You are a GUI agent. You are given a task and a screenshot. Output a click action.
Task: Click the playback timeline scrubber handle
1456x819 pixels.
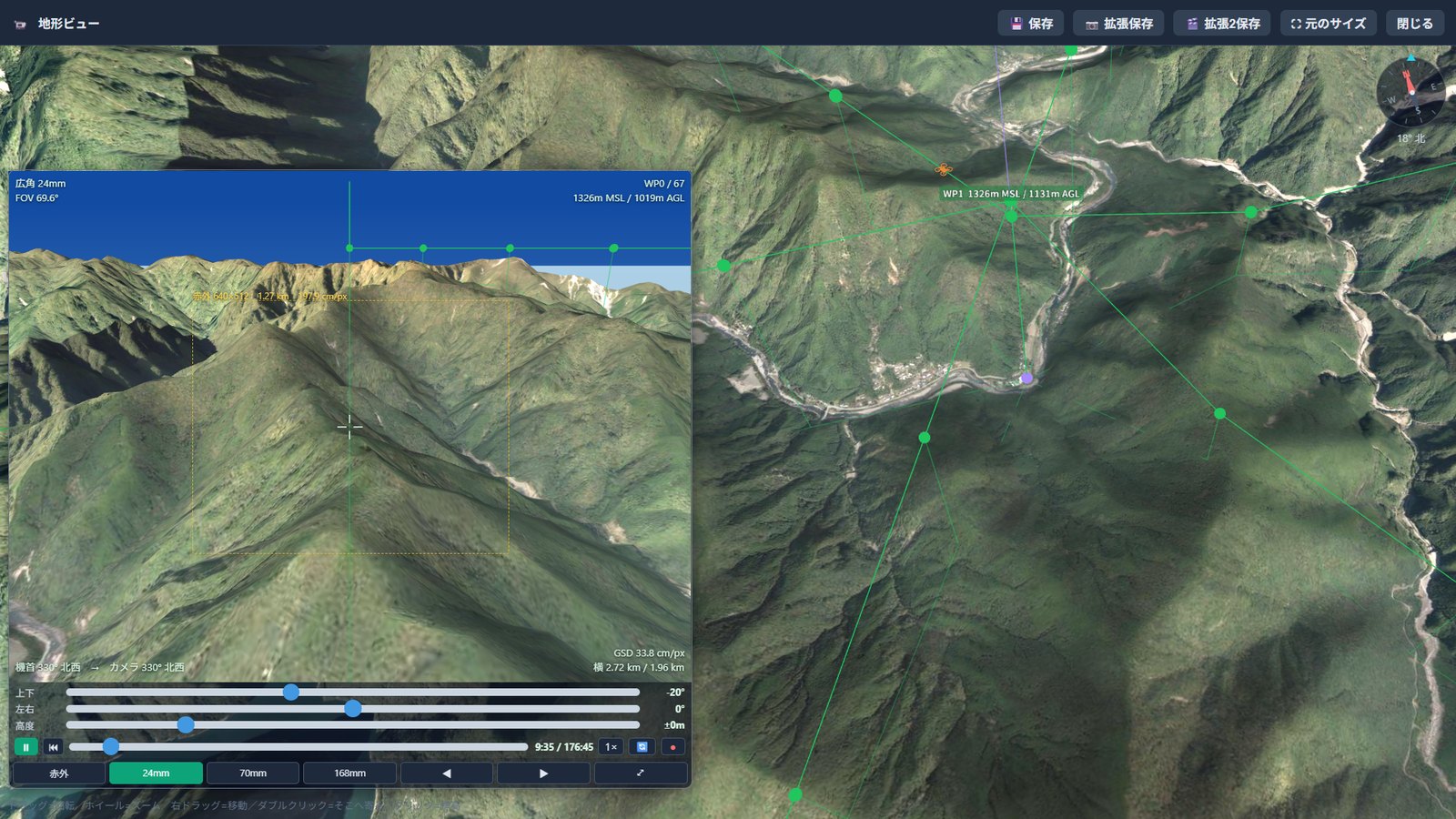pyautogui.click(x=111, y=747)
